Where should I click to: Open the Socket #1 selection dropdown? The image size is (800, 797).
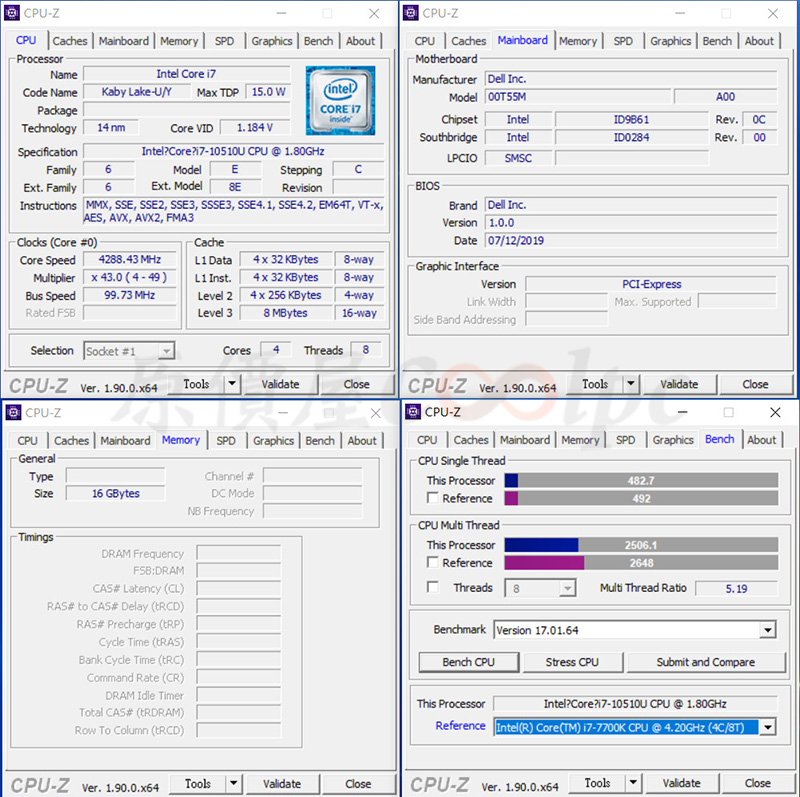(129, 351)
